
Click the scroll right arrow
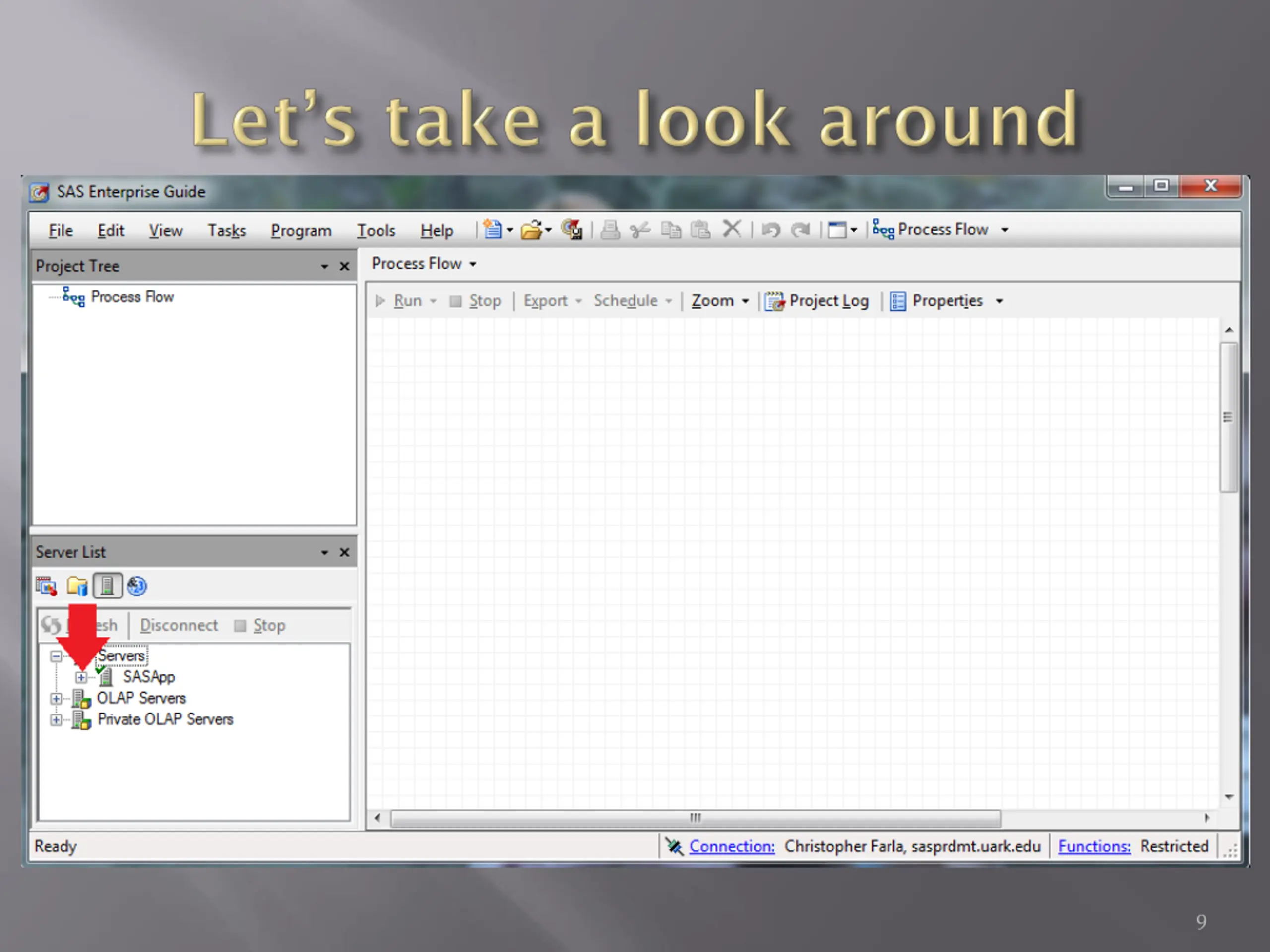pyautogui.click(x=1206, y=818)
